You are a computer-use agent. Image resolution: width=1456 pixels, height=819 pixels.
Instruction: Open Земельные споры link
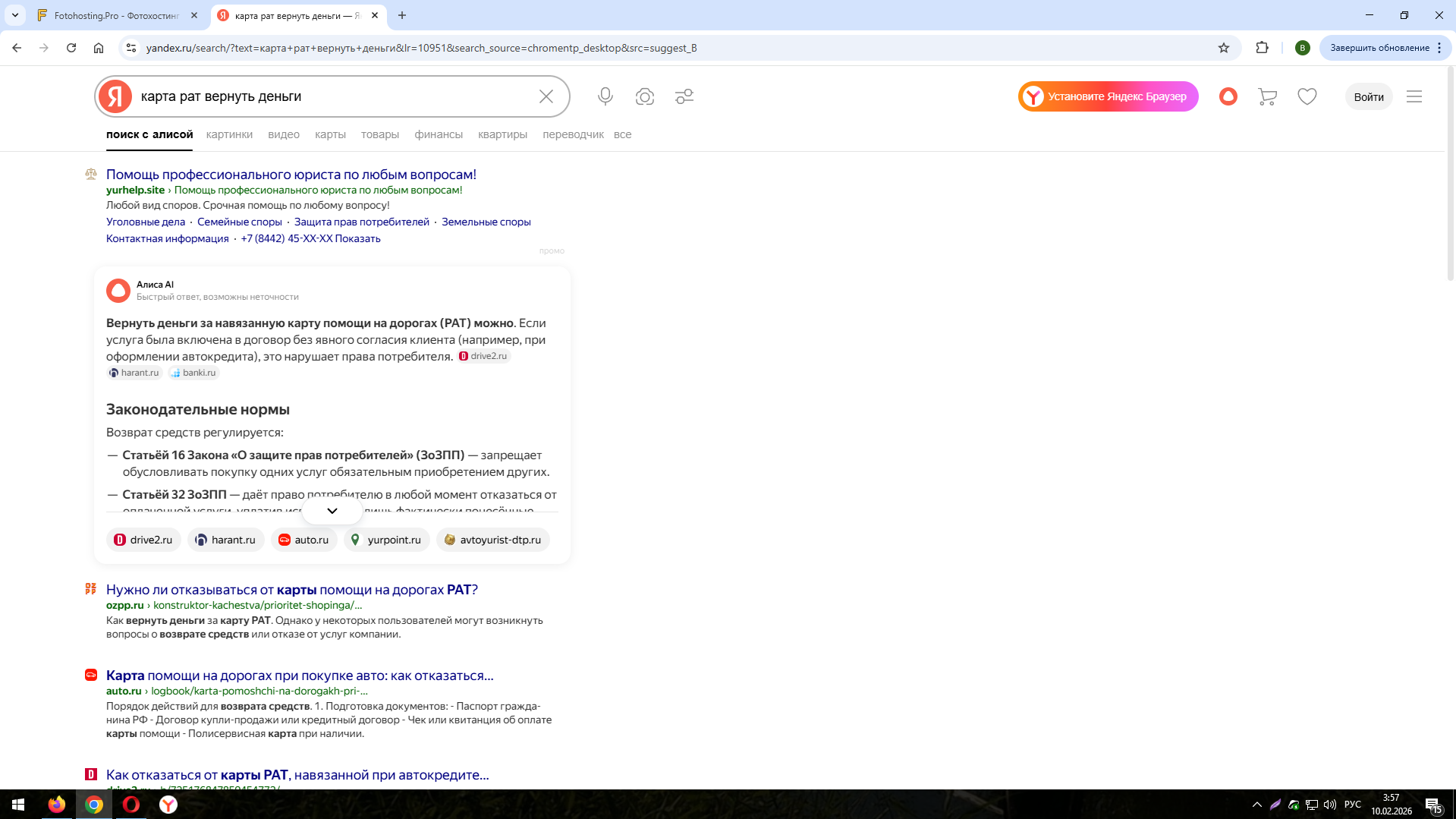(486, 222)
